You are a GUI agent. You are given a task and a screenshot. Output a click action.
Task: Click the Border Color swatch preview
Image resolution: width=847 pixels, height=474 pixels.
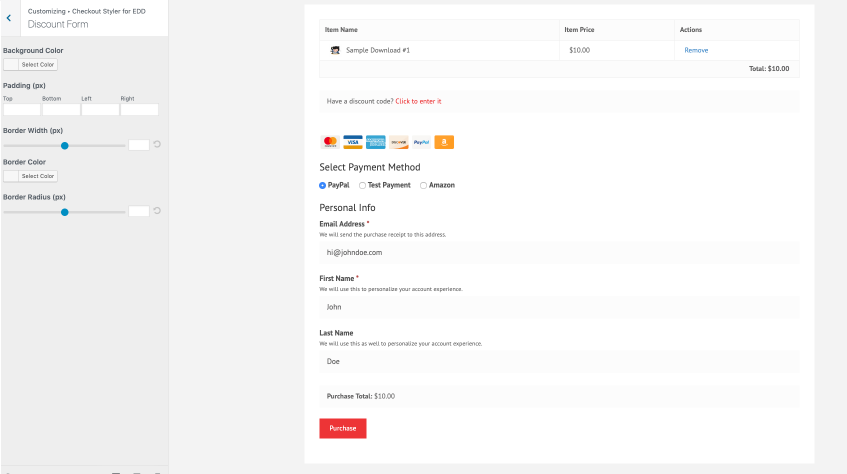point(11,176)
